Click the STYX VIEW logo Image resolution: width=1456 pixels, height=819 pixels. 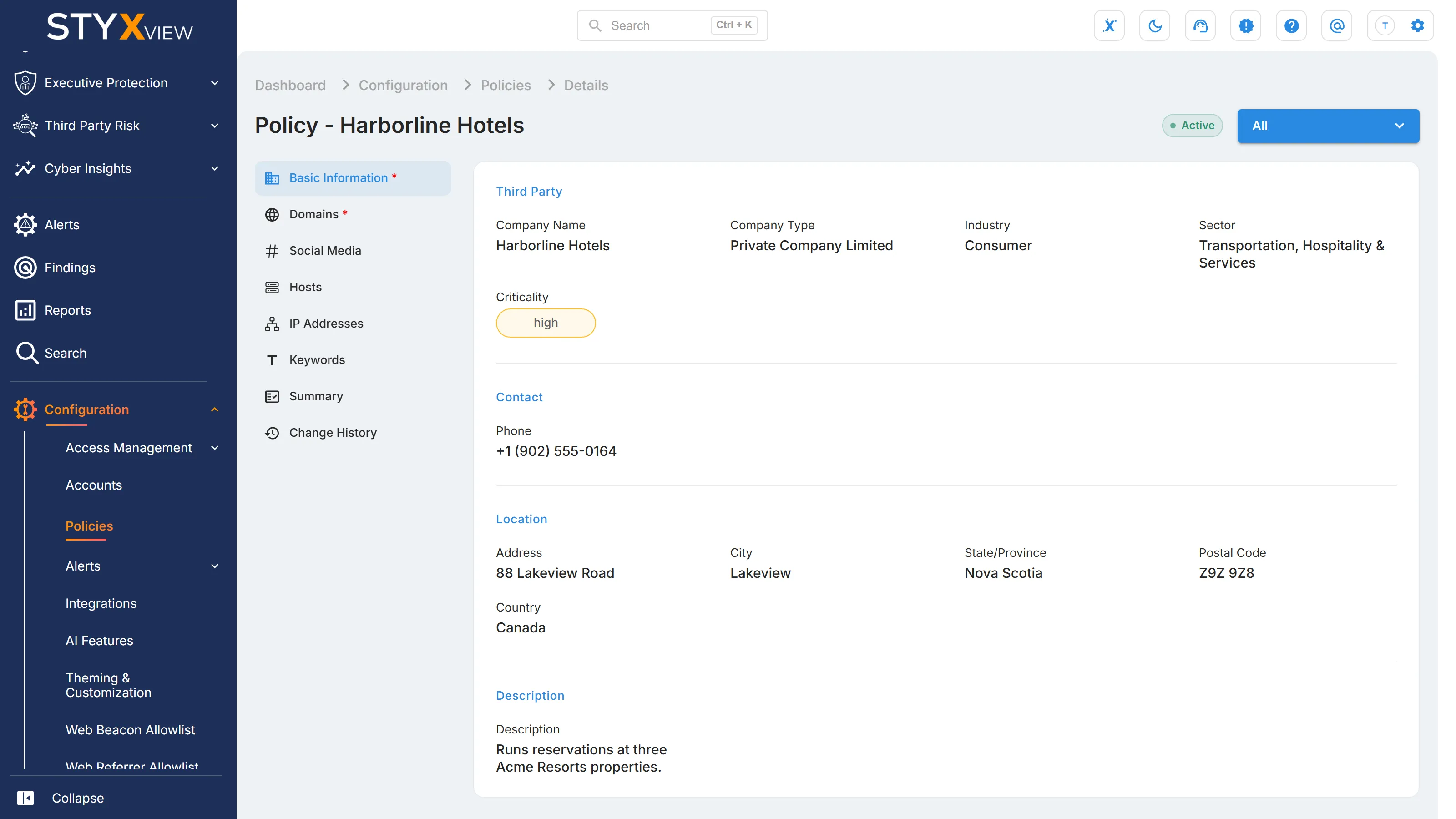pyautogui.click(x=120, y=26)
